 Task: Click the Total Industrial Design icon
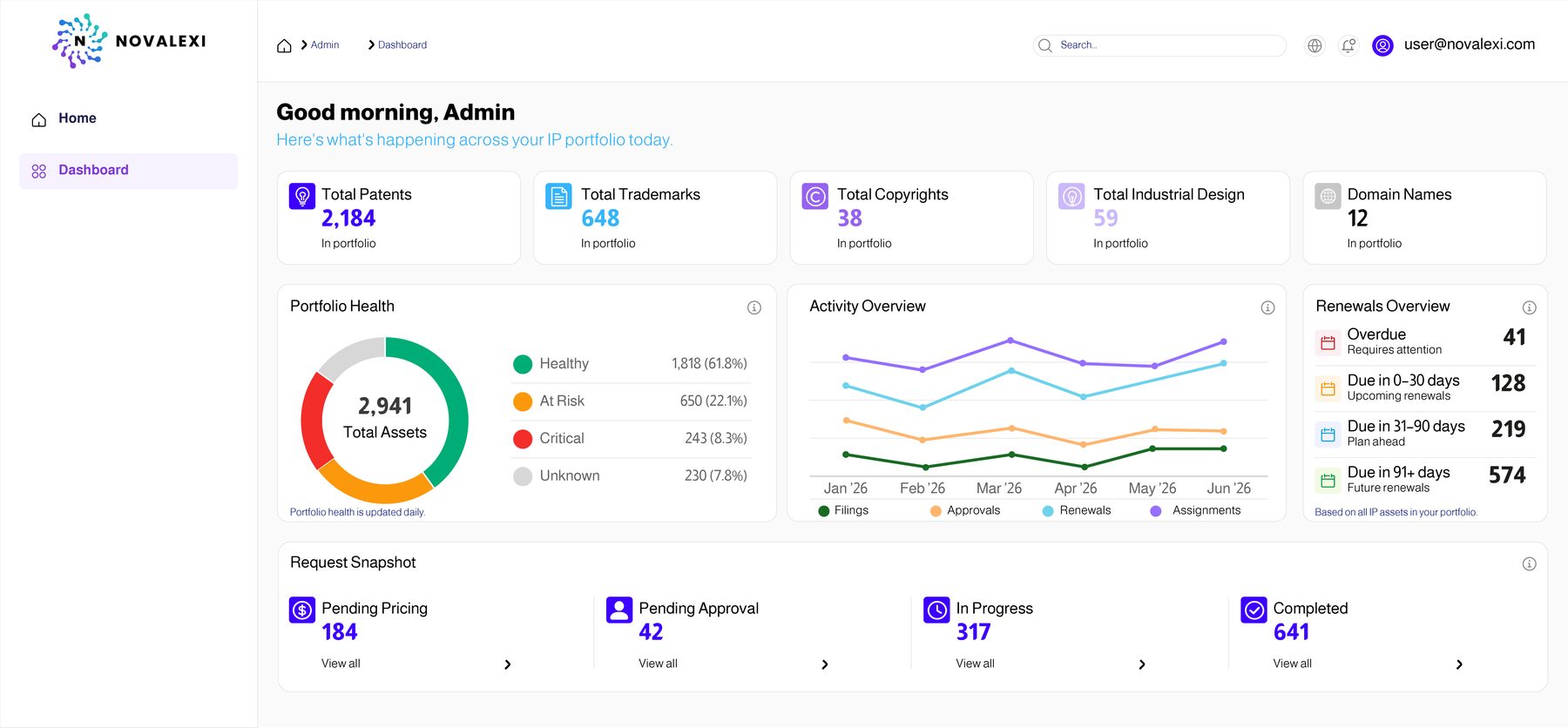pyautogui.click(x=1071, y=196)
